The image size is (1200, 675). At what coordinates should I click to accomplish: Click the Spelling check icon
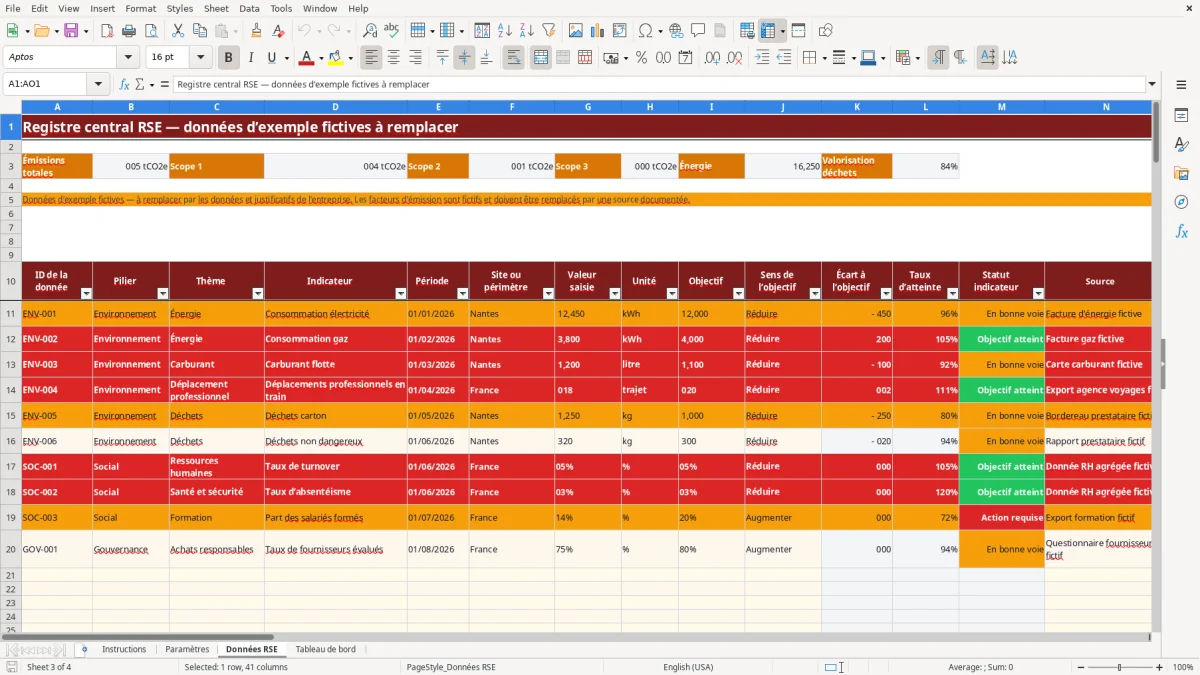click(x=391, y=31)
